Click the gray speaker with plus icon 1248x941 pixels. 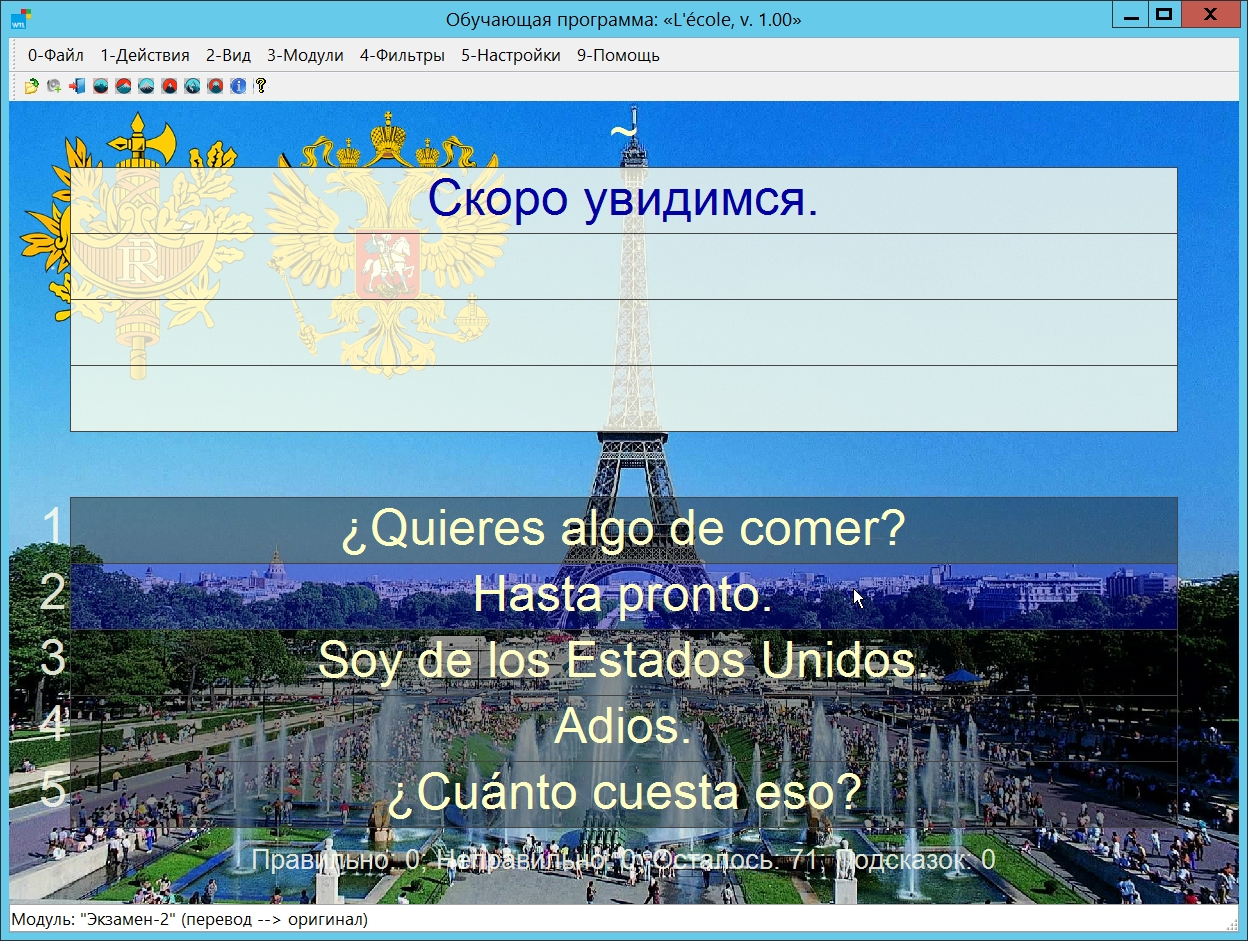tap(54, 86)
